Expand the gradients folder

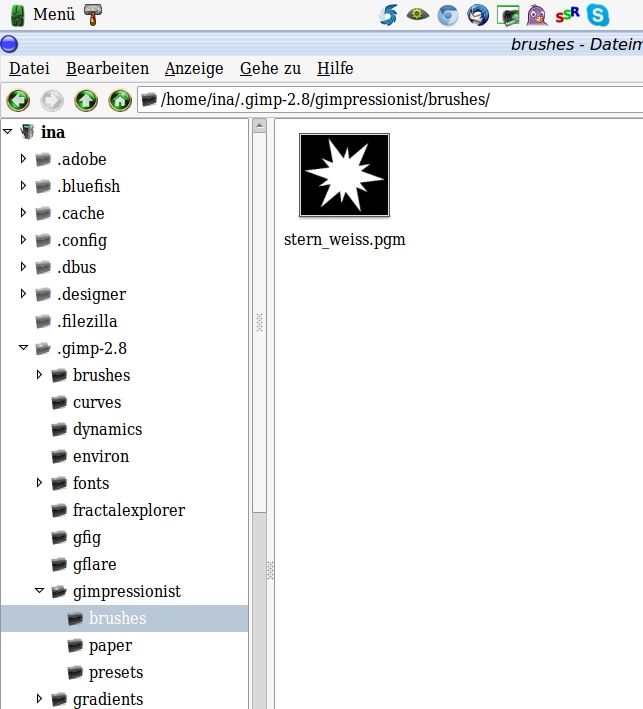point(39,699)
